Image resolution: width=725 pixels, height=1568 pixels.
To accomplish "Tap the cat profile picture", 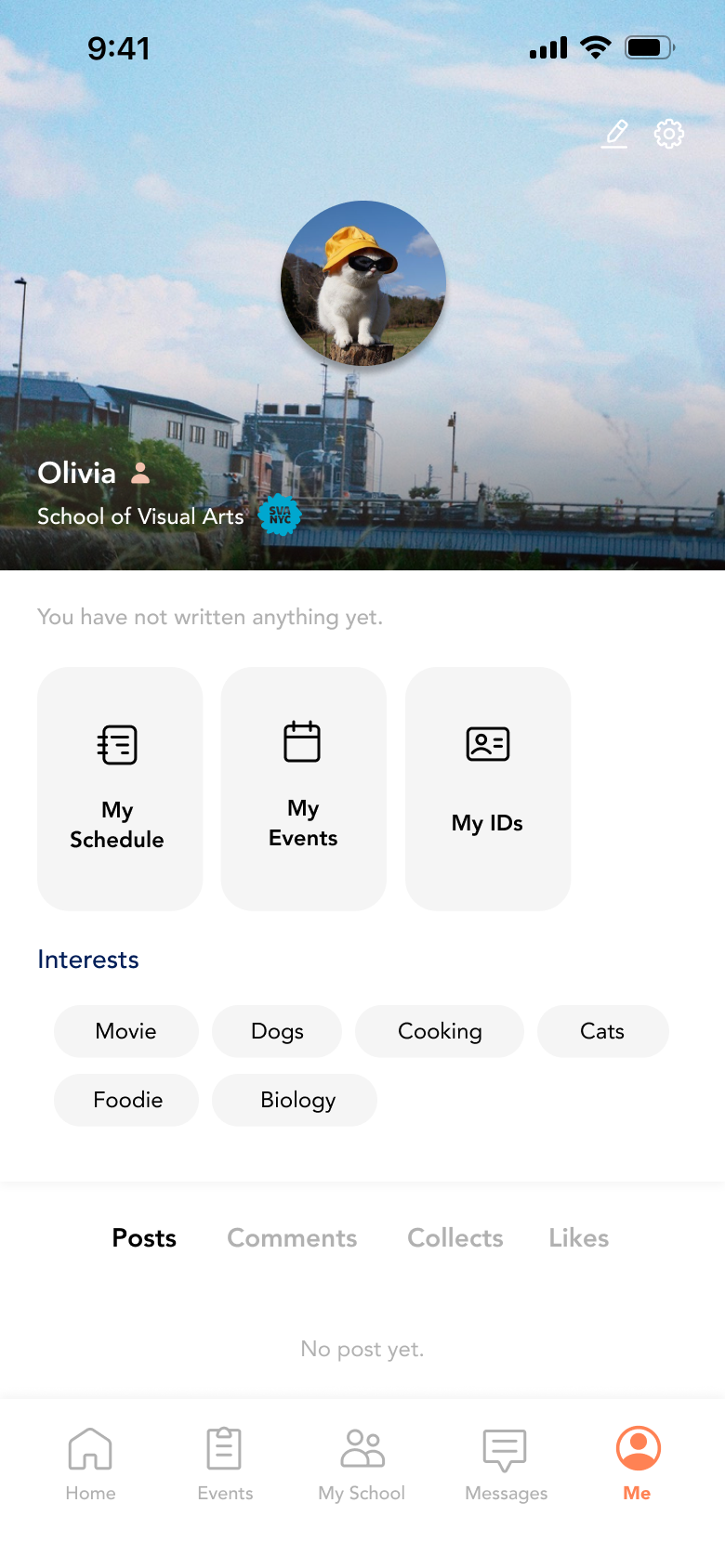I will click(x=363, y=283).
